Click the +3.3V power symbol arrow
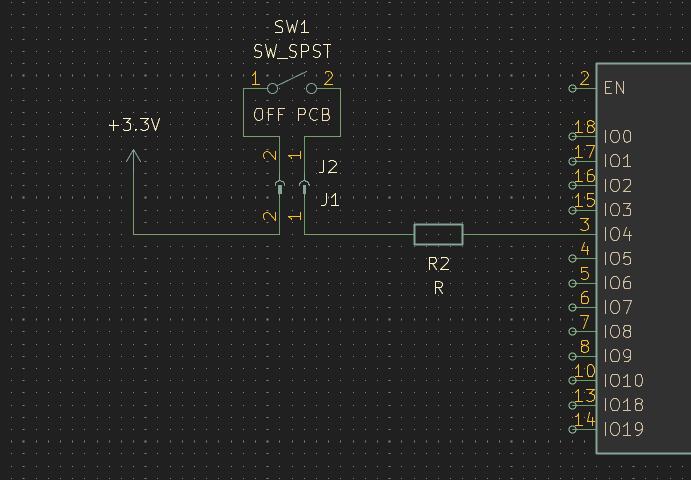 coord(134,156)
